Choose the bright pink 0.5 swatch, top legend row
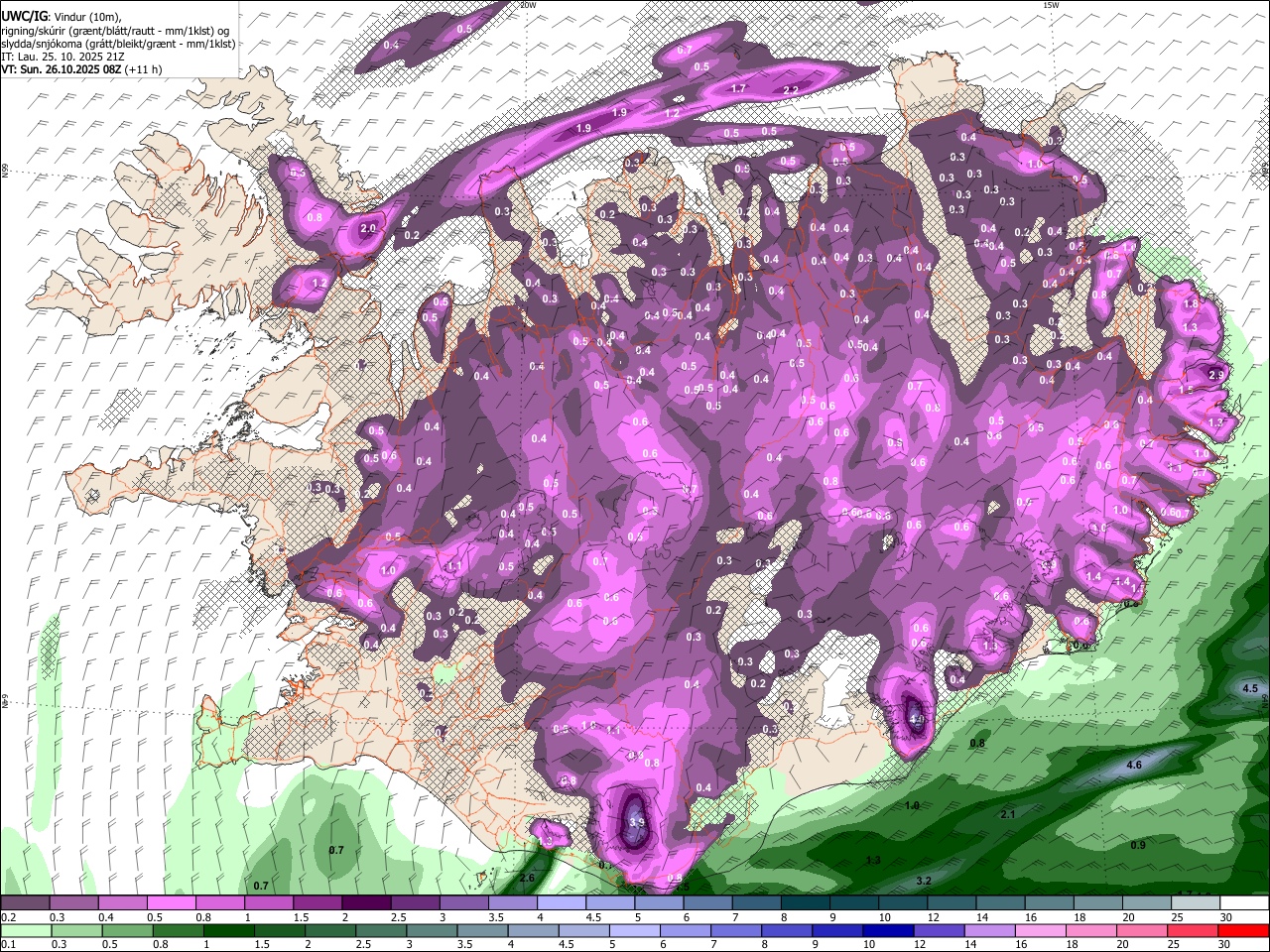The height and width of the screenshot is (952, 1270). (x=172, y=903)
